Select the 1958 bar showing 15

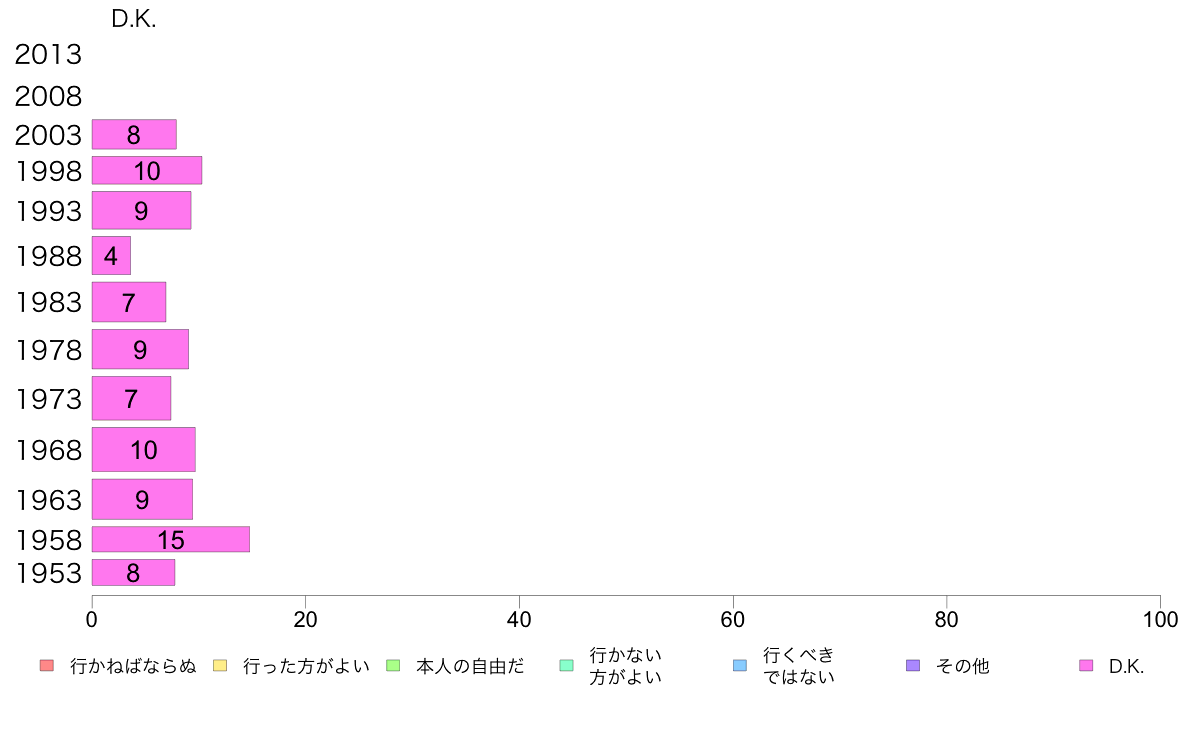coord(170,539)
